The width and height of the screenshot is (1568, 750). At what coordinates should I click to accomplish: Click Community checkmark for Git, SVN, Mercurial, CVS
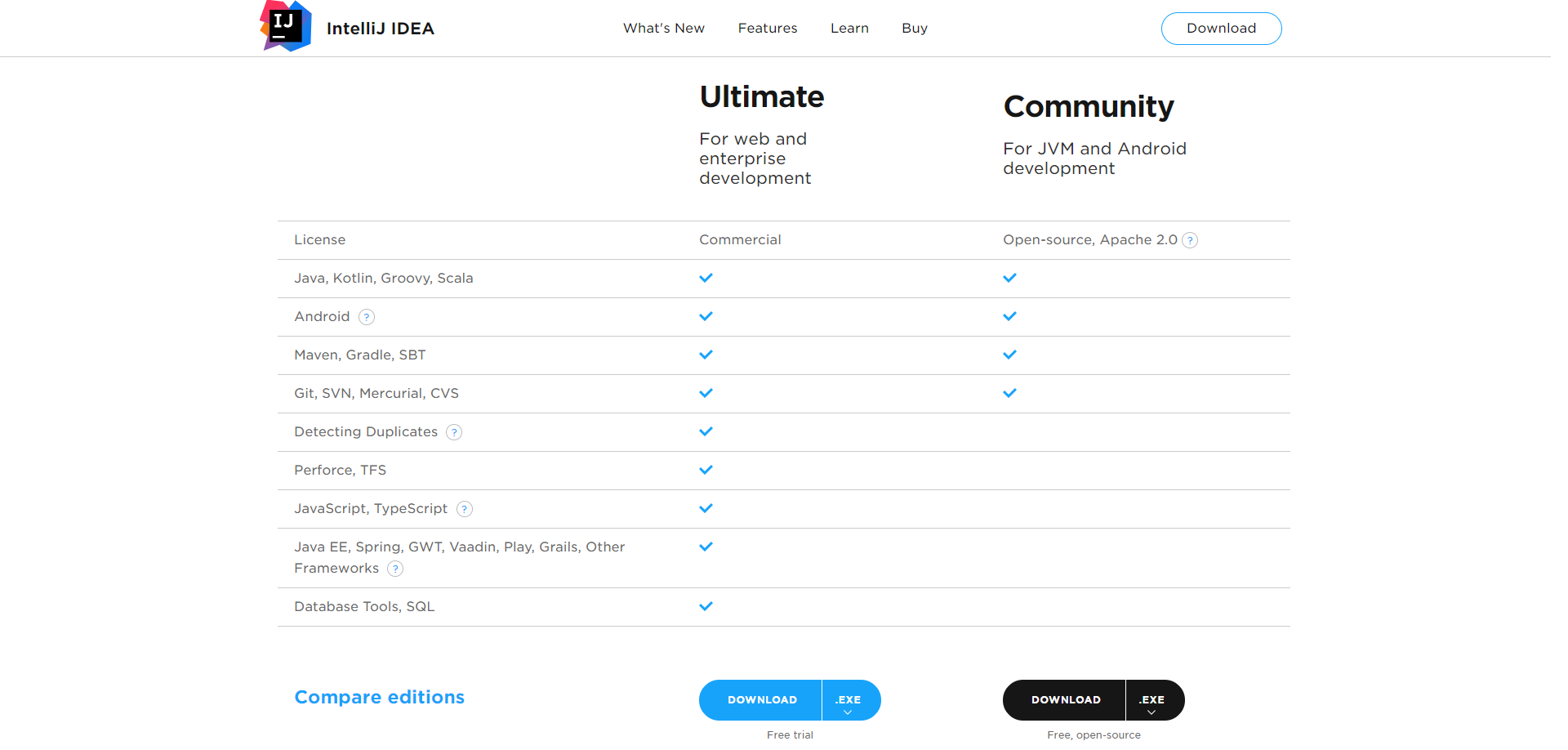1010,393
